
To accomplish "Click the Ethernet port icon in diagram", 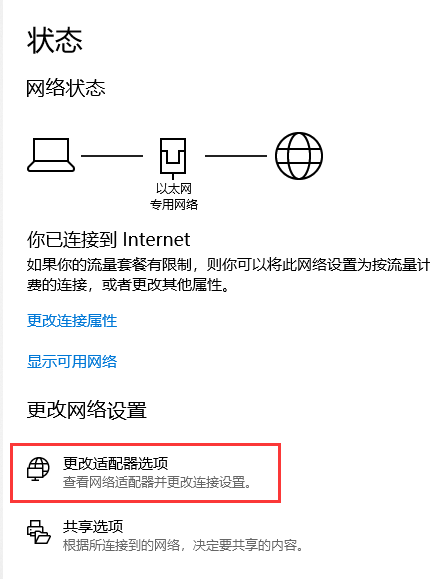I will tap(173, 156).
